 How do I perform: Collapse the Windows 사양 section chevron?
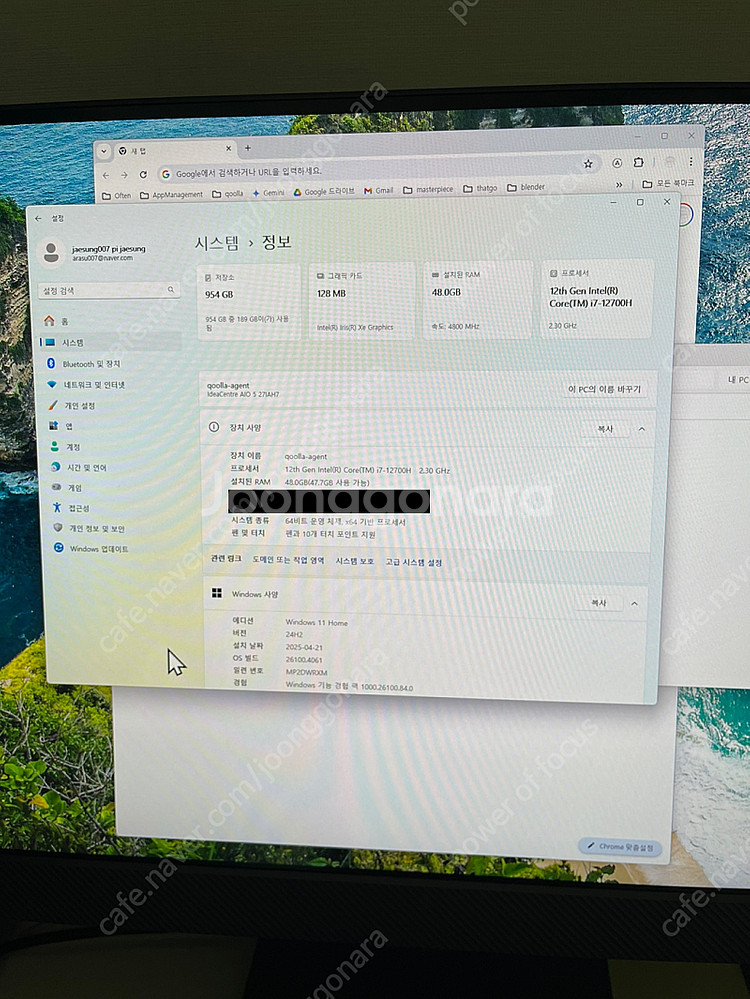coord(634,603)
